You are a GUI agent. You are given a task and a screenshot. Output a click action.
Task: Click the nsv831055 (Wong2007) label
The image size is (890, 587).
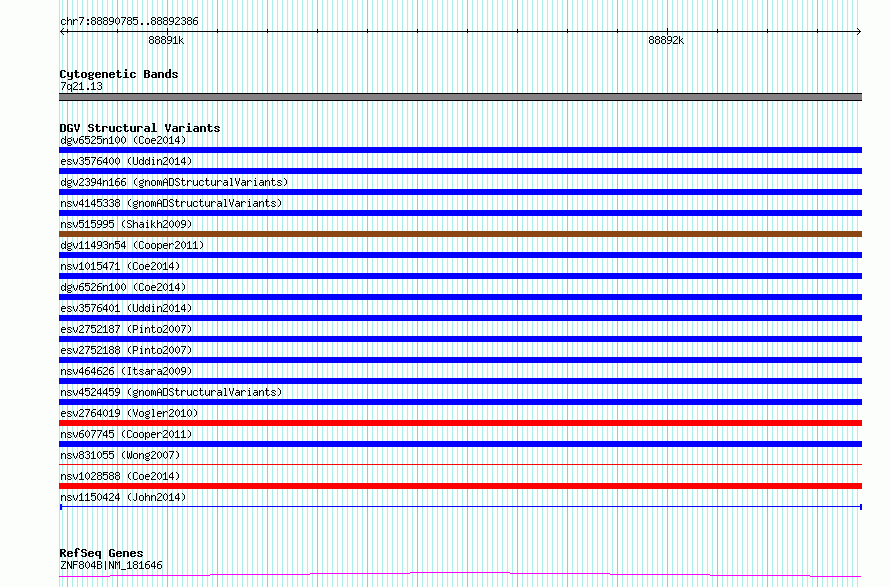[120, 455]
